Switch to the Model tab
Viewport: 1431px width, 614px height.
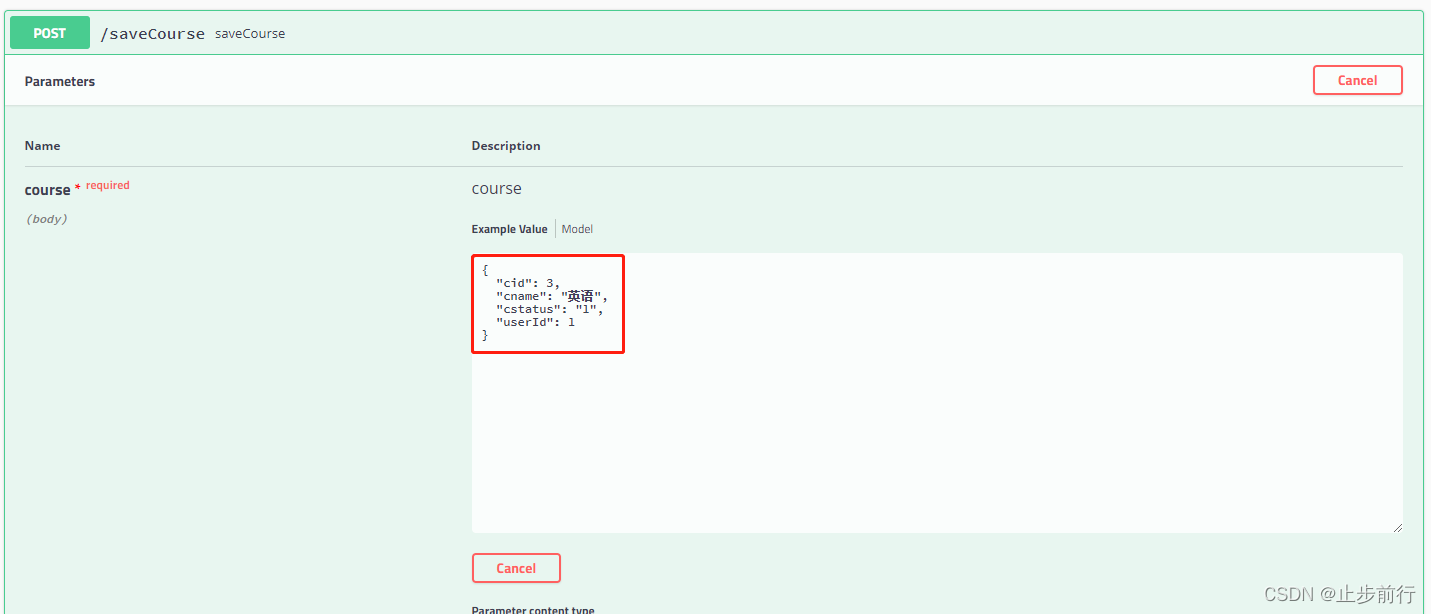tap(577, 229)
